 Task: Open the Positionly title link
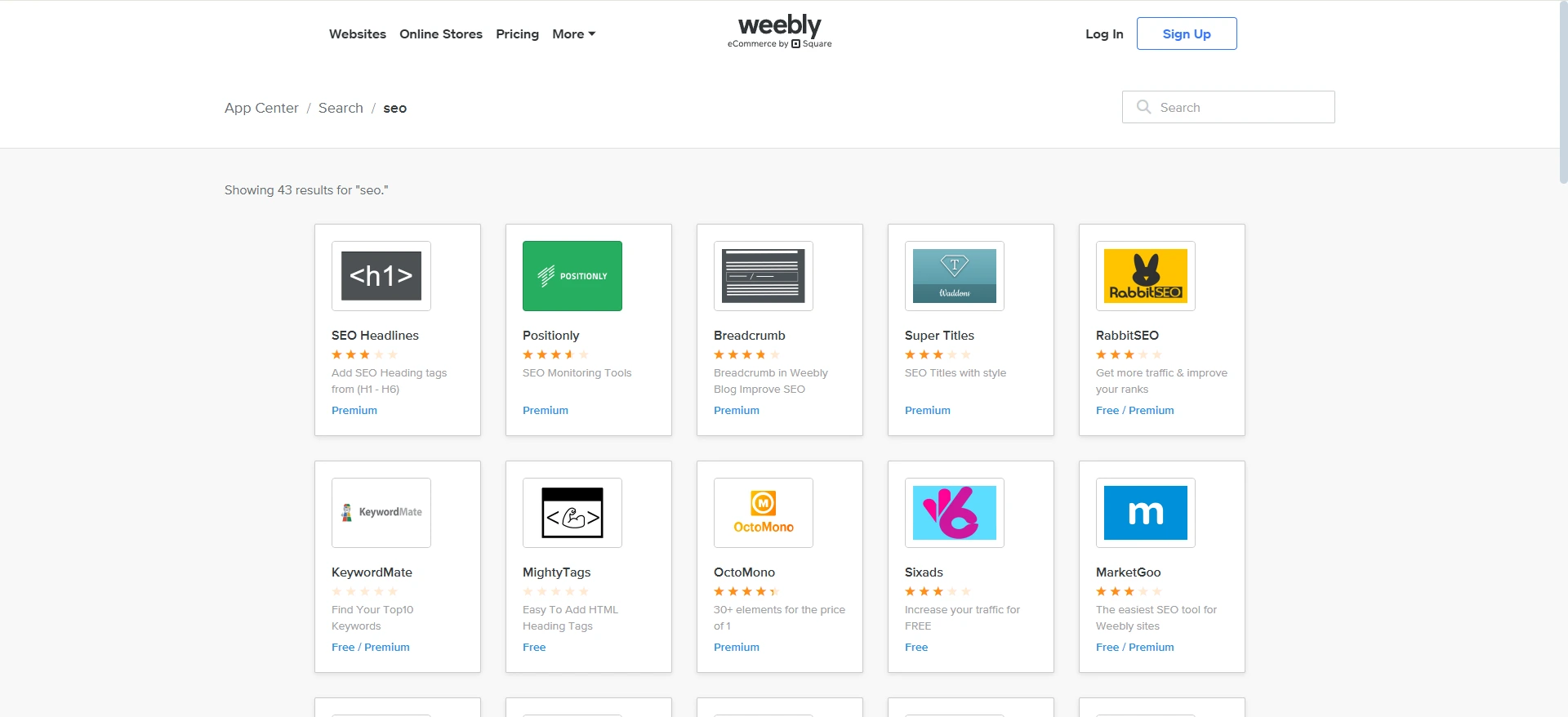(x=550, y=336)
